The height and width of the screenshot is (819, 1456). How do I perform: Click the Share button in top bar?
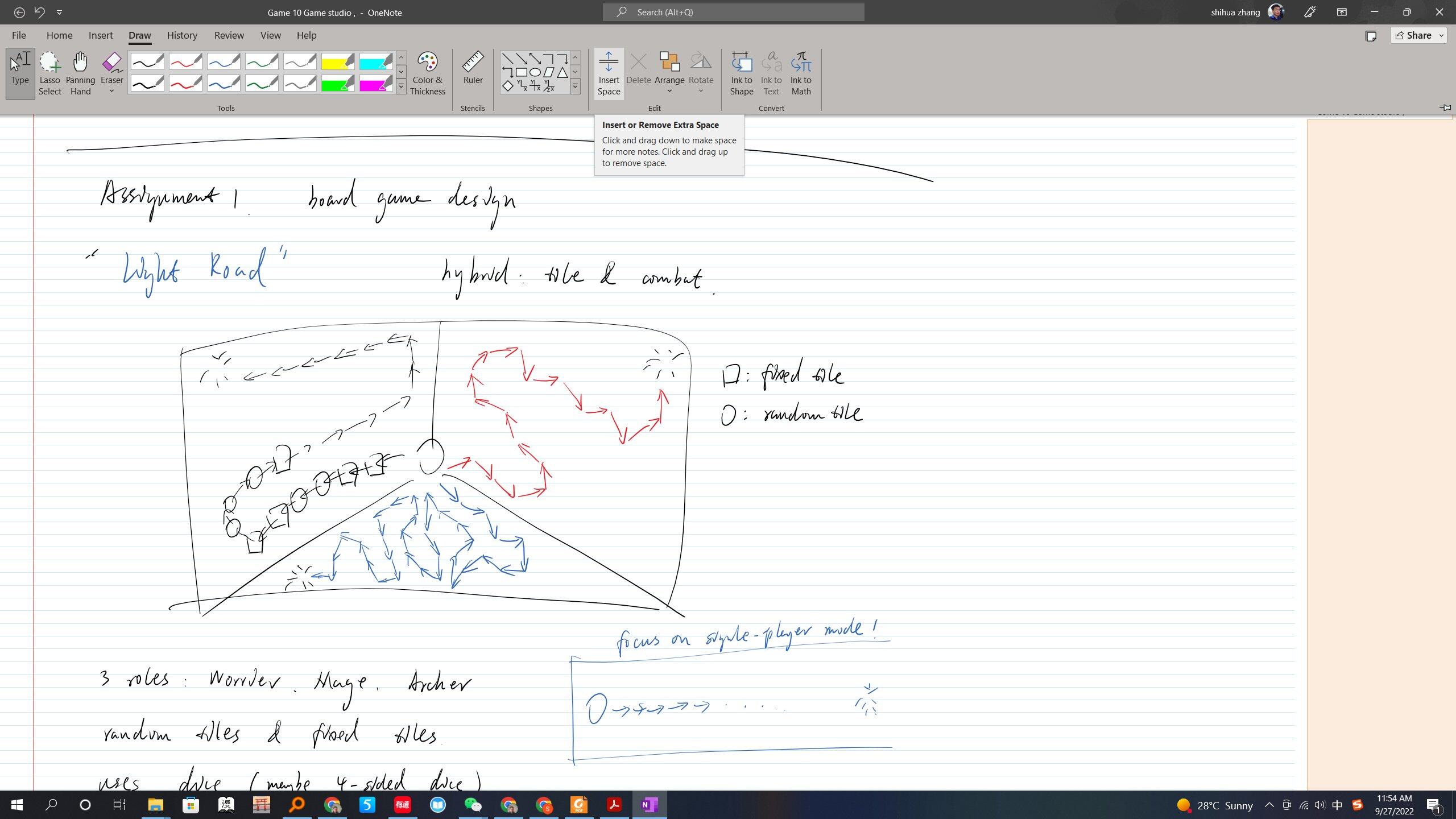point(1419,35)
